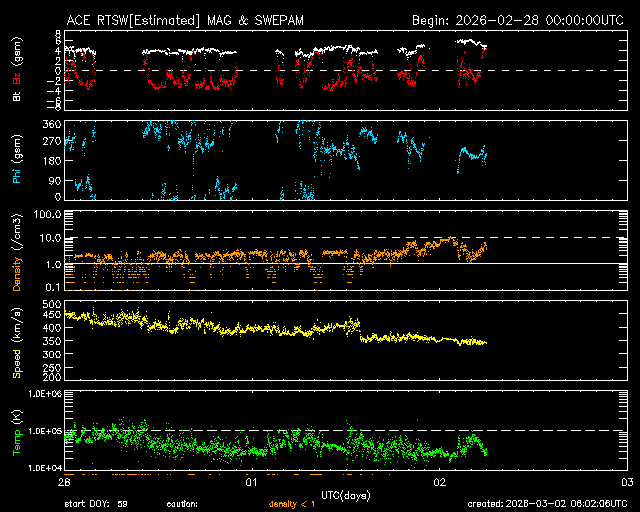Click the Begin date timestamp at top right
The width and height of the screenshot is (640, 512).
519,20
